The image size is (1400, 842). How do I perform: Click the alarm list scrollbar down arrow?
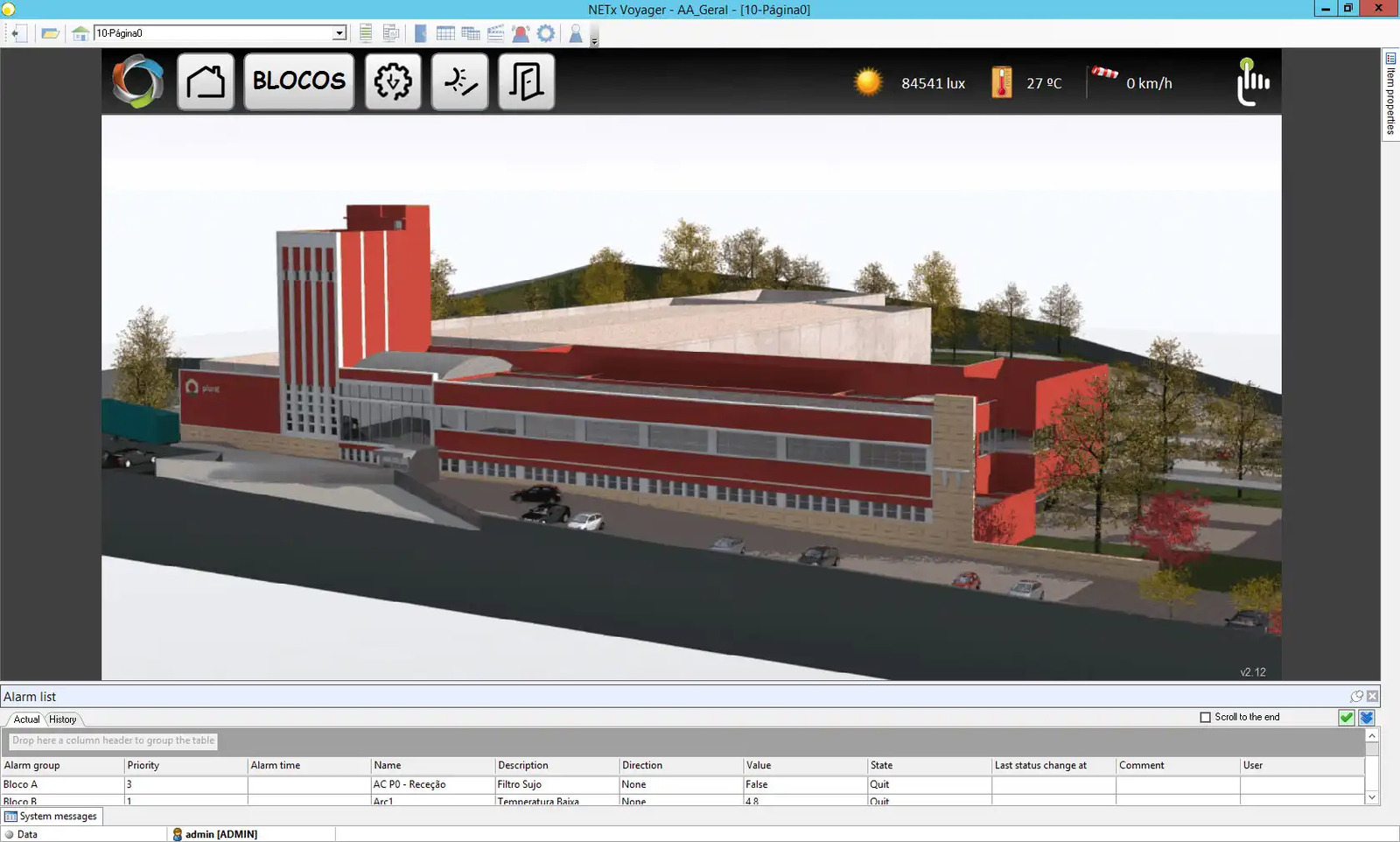[1372, 797]
